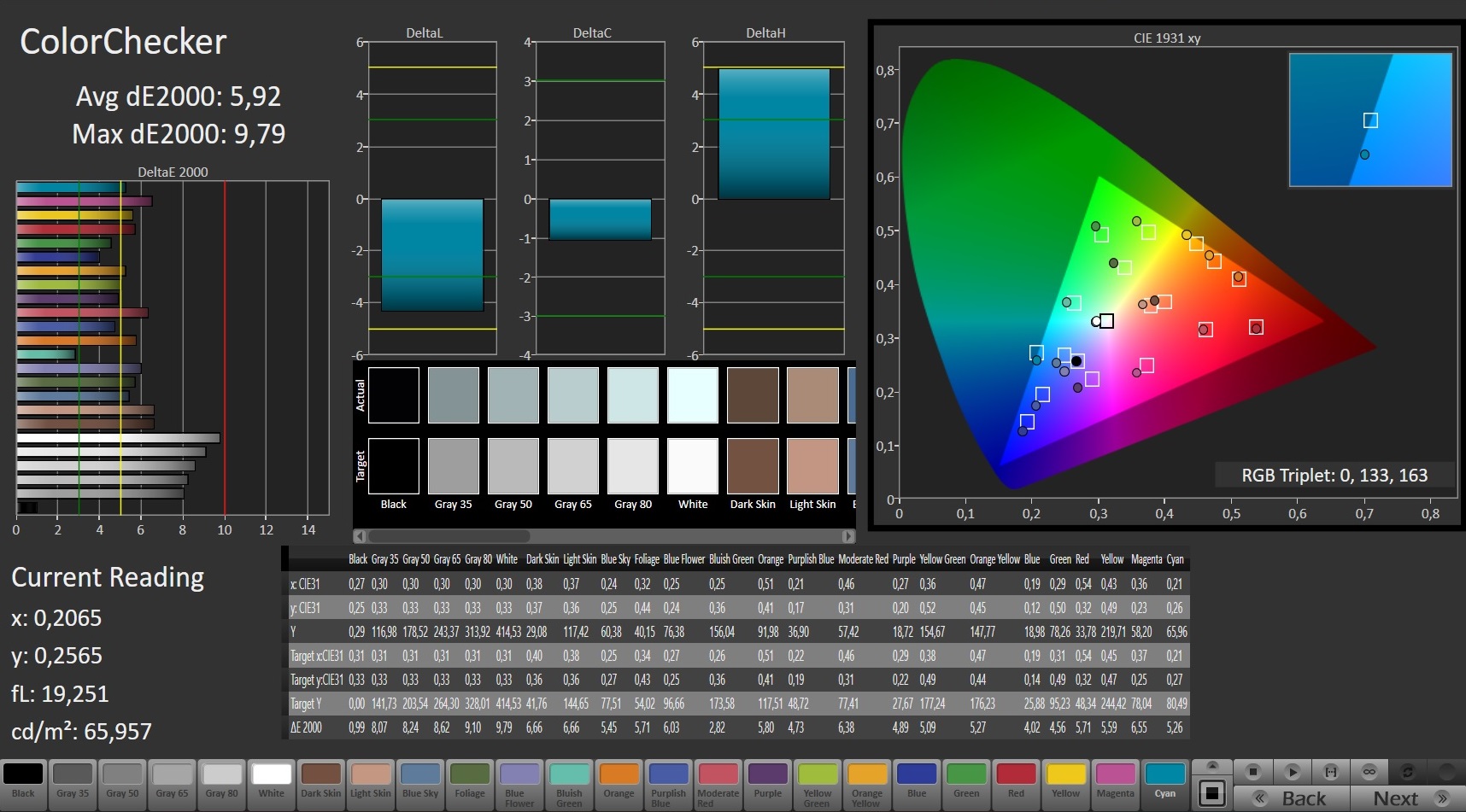Select the Green patch in the bottom strip
The width and height of the screenshot is (1466, 812).
tap(966, 785)
